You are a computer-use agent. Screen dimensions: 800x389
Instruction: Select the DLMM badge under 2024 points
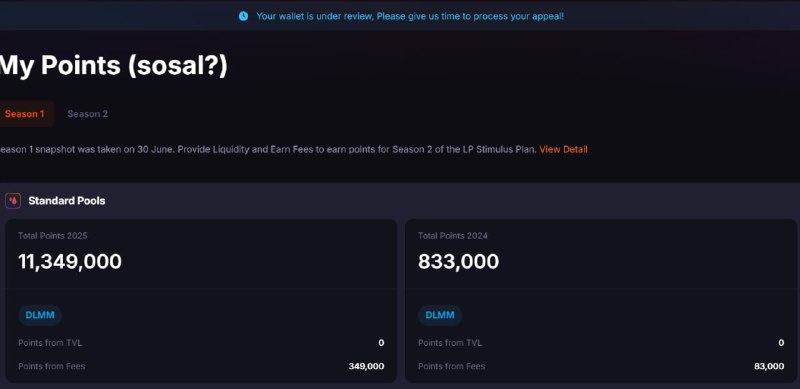pyautogui.click(x=440, y=315)
